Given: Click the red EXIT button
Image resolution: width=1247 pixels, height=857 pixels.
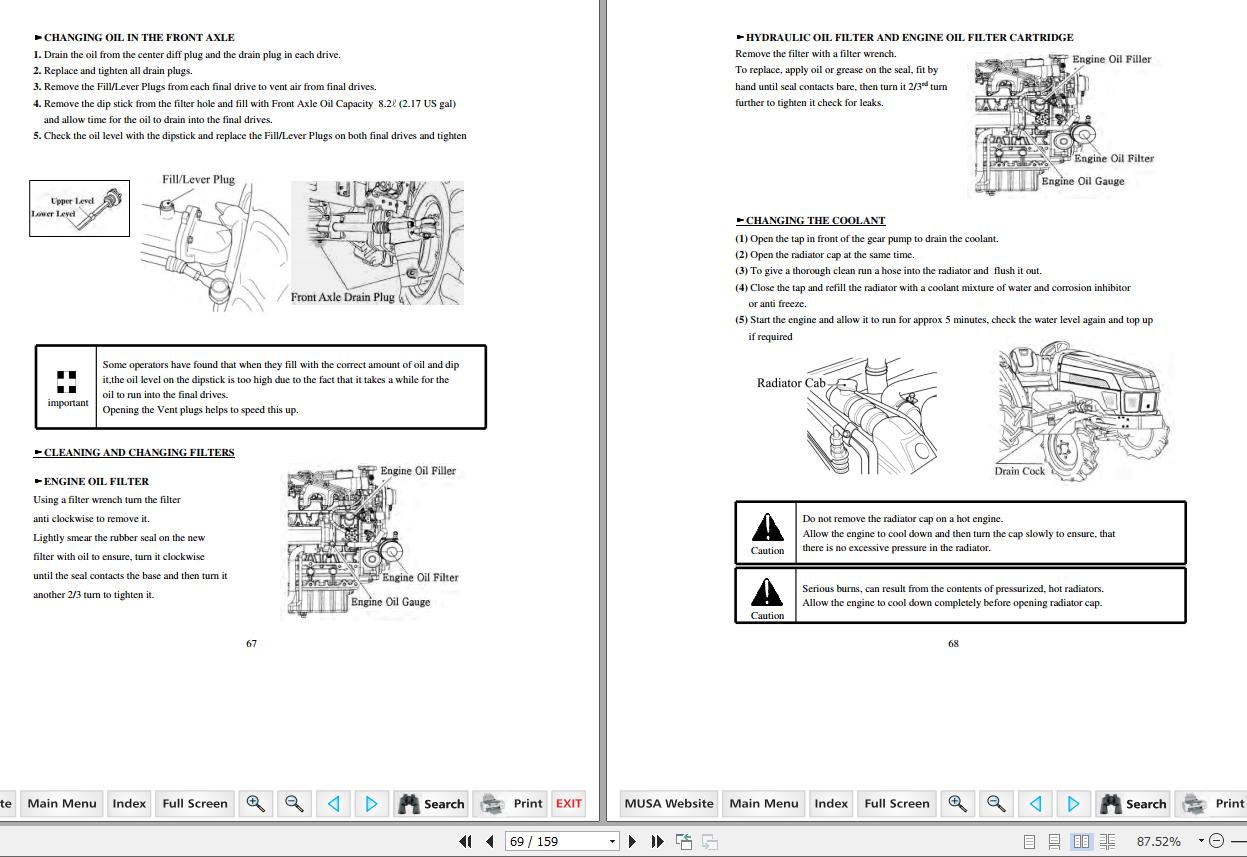Looking at the screenshot, I should (569, 803).
